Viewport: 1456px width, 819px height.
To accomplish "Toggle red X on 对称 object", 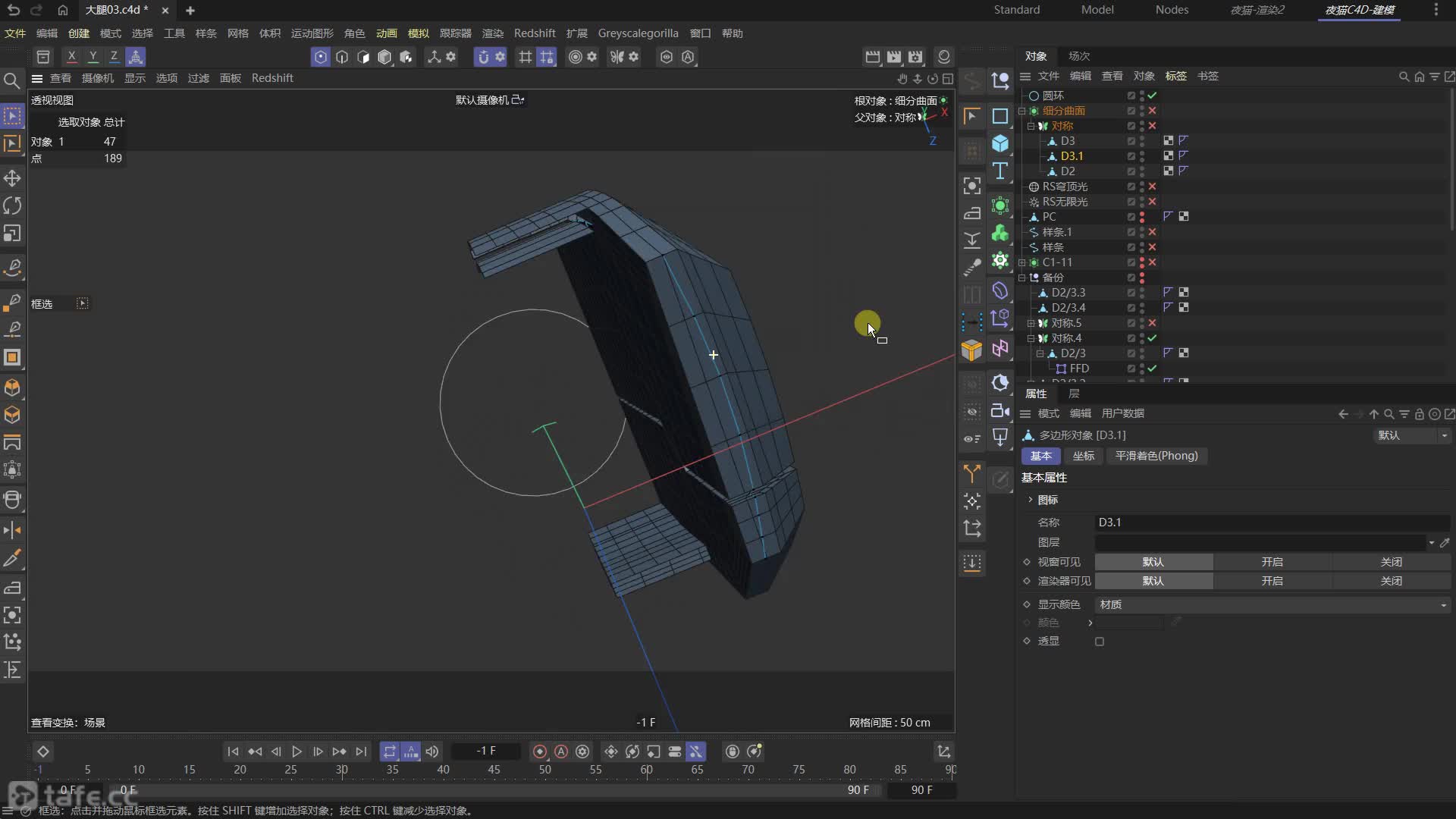I will [1152, 126].
